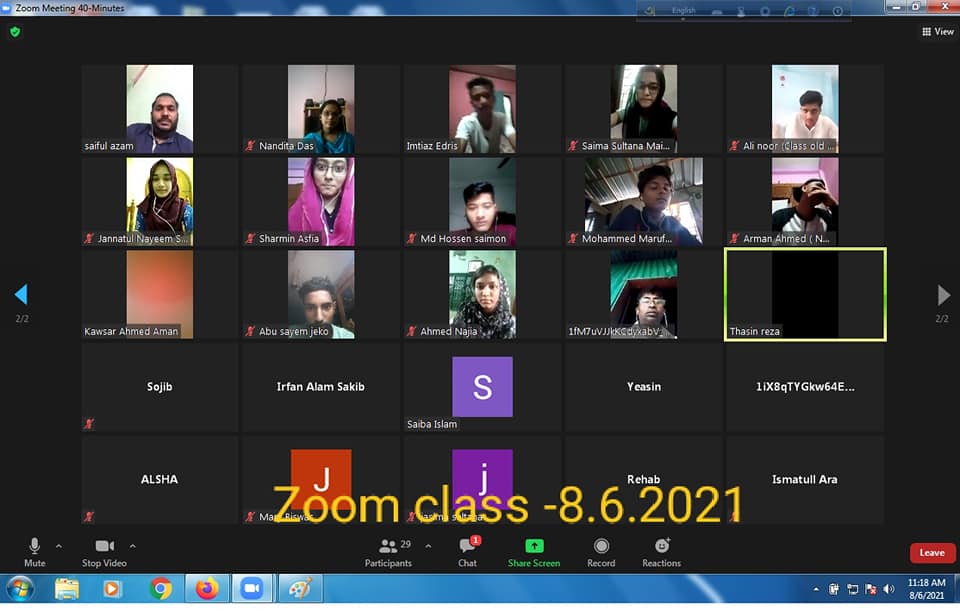Click the Saiba Islam purple avatar tile
960x611 pixels.
coord(482,387)
